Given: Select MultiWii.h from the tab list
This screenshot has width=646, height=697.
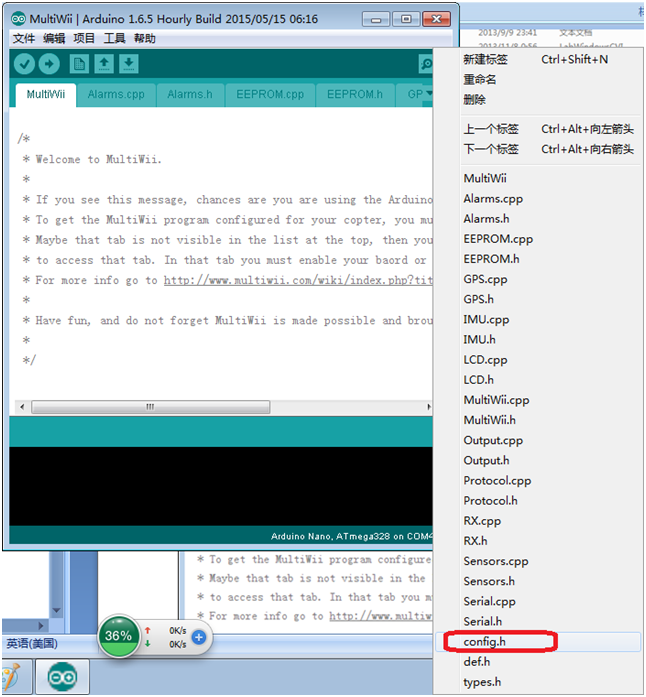Looking at the screenshot, I should pos(538,421).
